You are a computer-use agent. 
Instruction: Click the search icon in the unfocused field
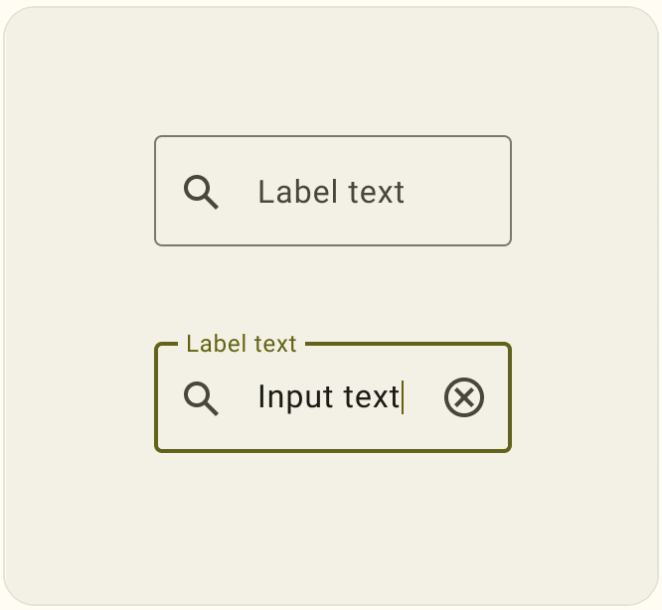pos(201,191)
